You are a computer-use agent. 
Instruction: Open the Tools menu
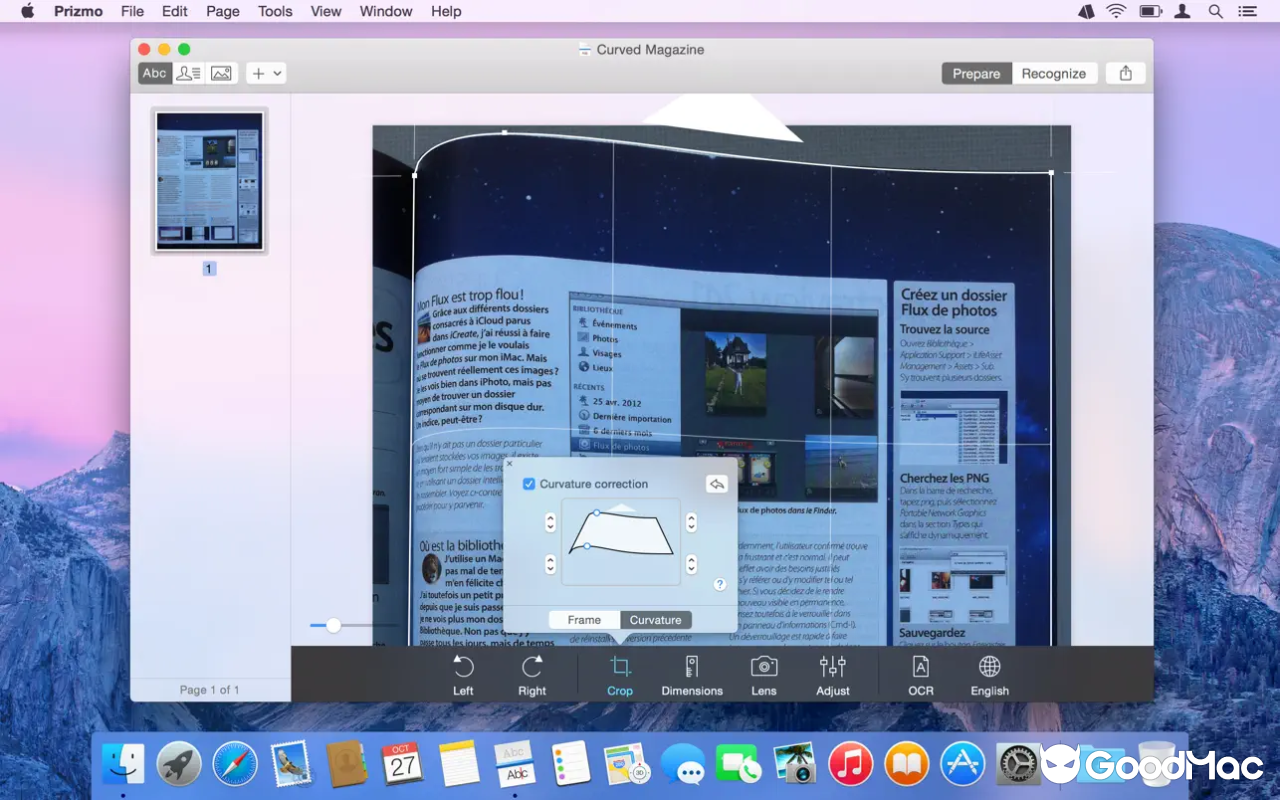coord(275,11)
